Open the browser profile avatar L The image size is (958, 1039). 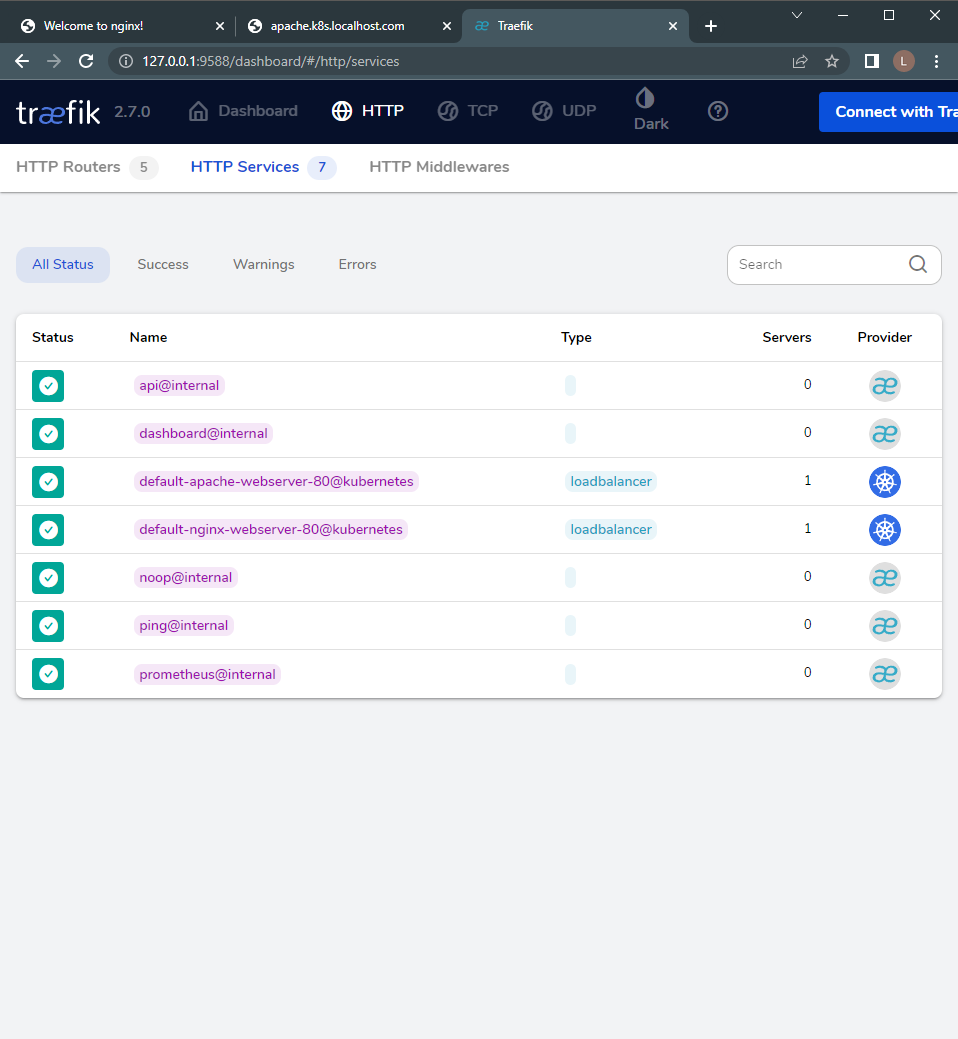point(904,62)
